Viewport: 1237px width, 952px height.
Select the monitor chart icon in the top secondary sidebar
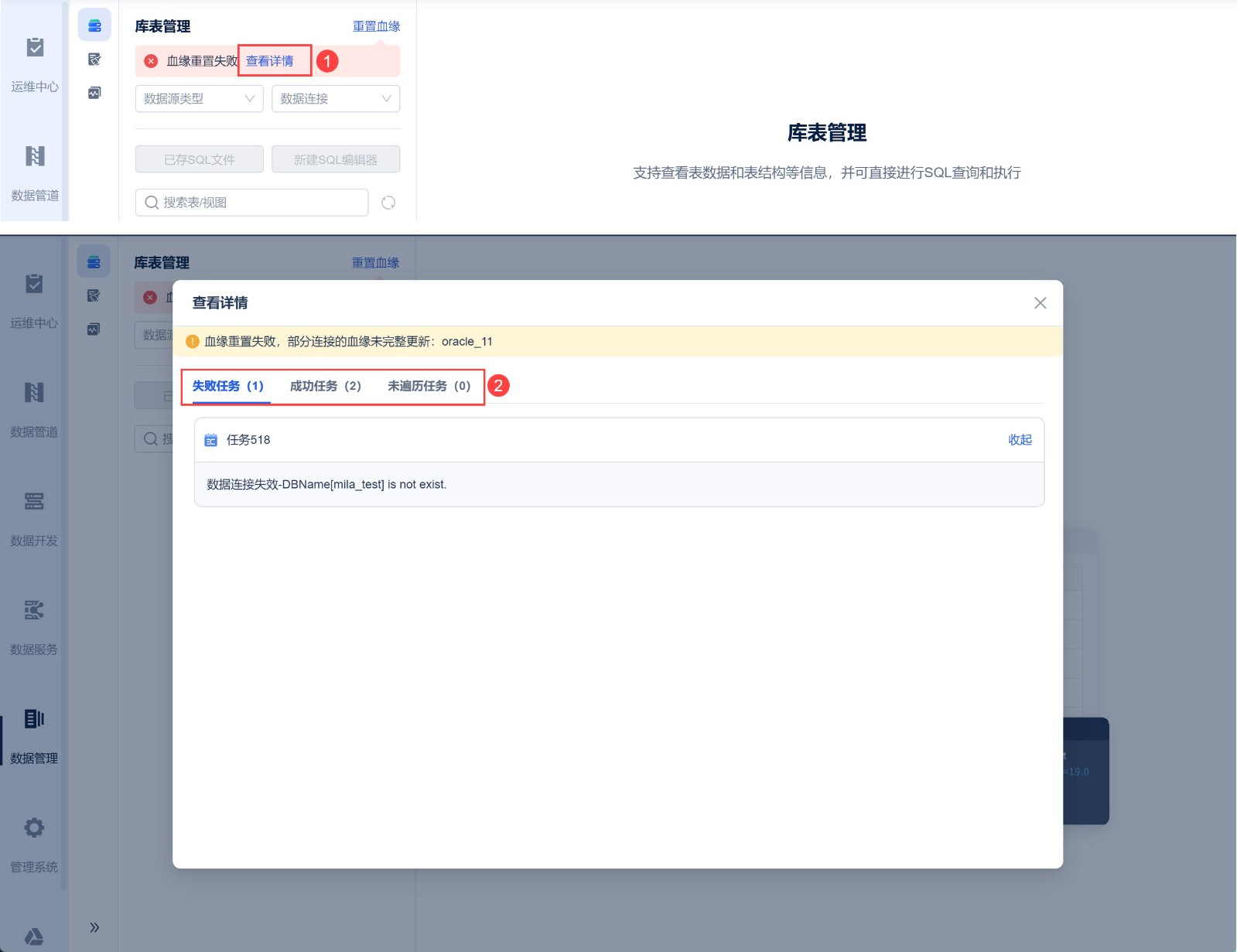pyautogui.click(x=94, y=93)
